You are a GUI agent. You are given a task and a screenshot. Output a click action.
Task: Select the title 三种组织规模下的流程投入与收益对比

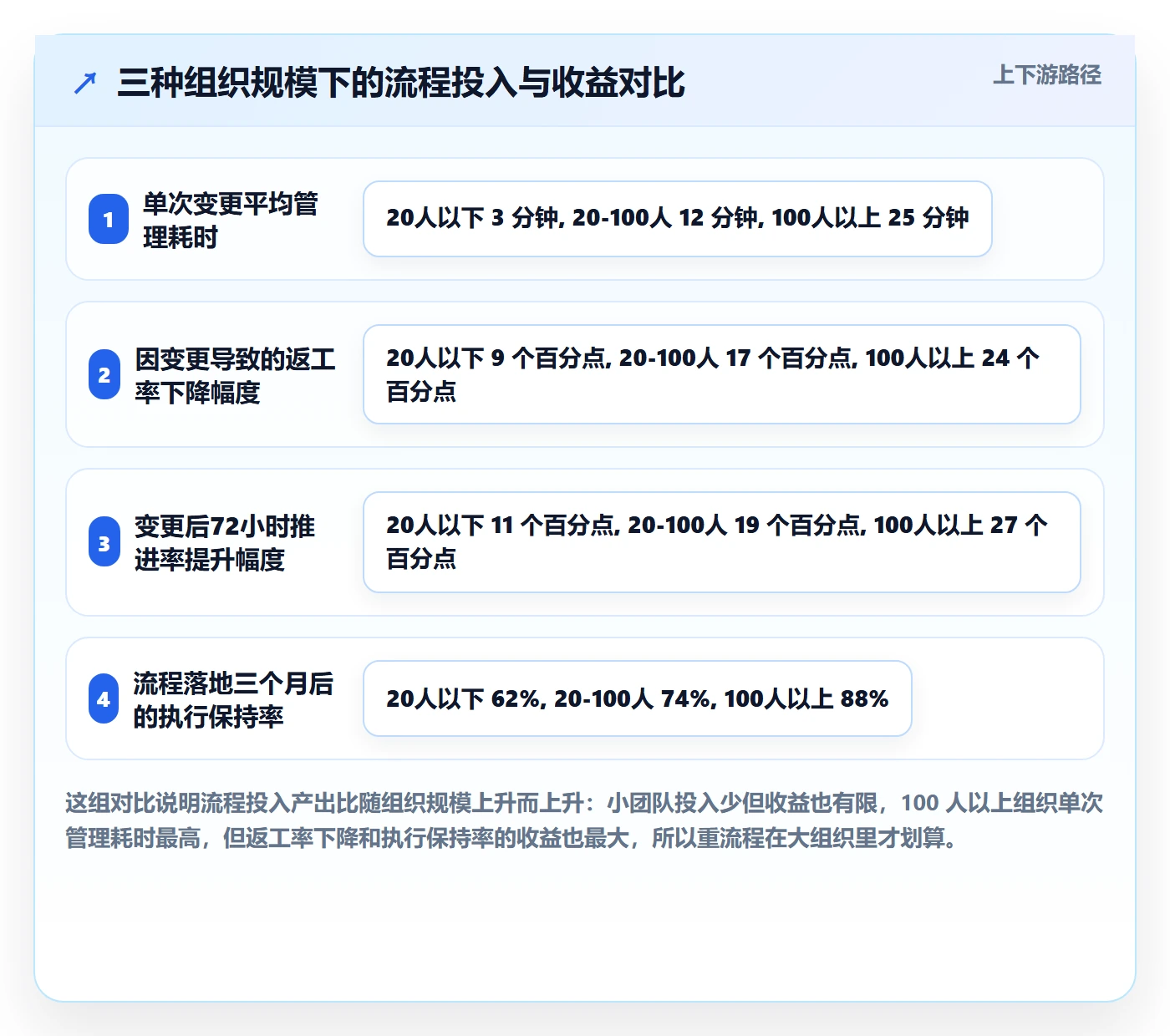(x=401, y=83)
